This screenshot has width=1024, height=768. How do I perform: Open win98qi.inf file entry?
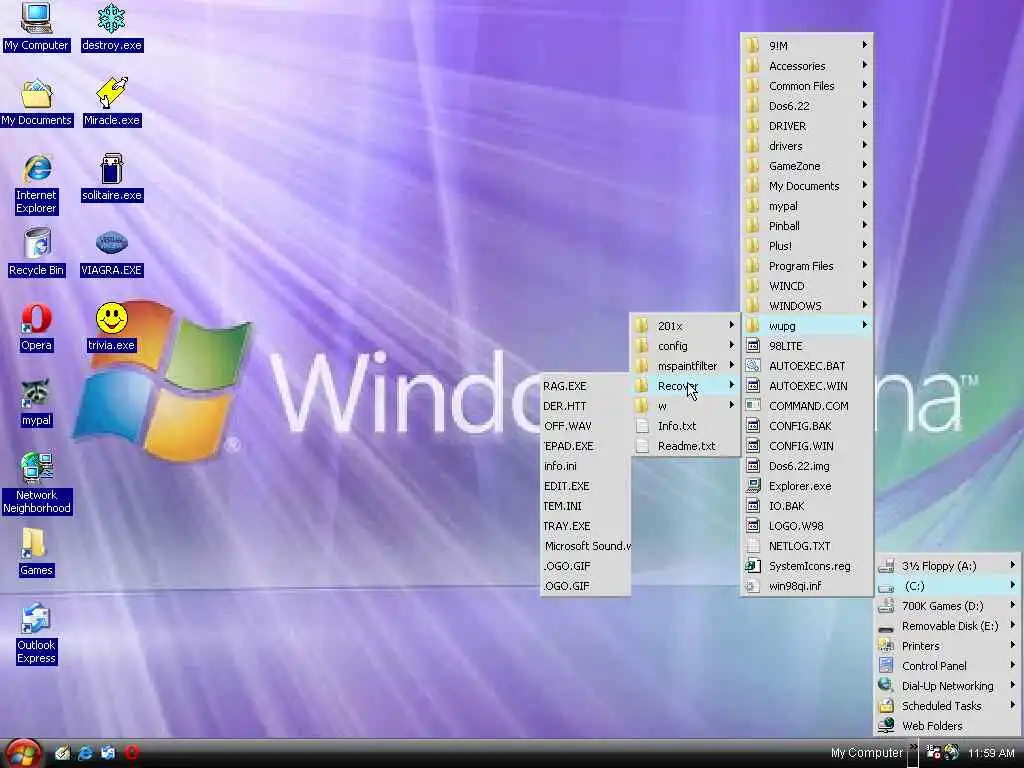[807, 586]
